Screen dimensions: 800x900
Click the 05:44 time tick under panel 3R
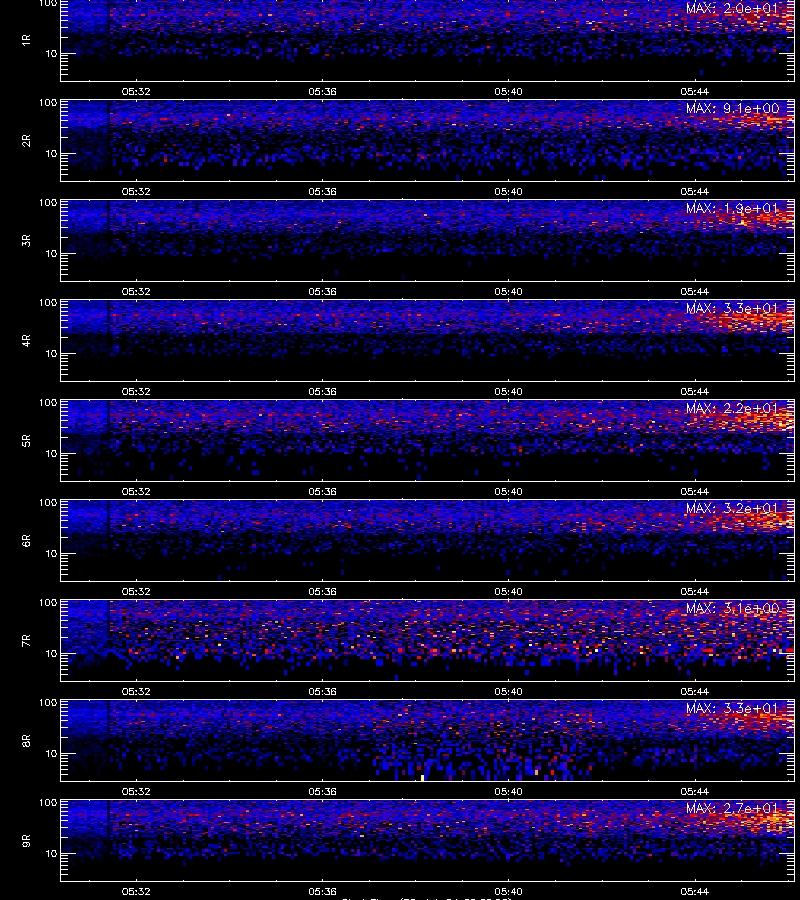694,291
